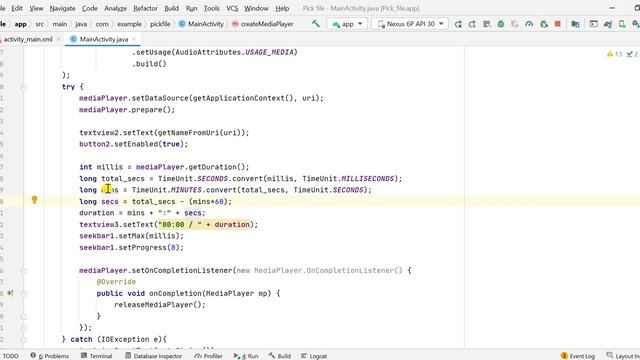Click the pickfile breadcrumb

pos(160,24)
